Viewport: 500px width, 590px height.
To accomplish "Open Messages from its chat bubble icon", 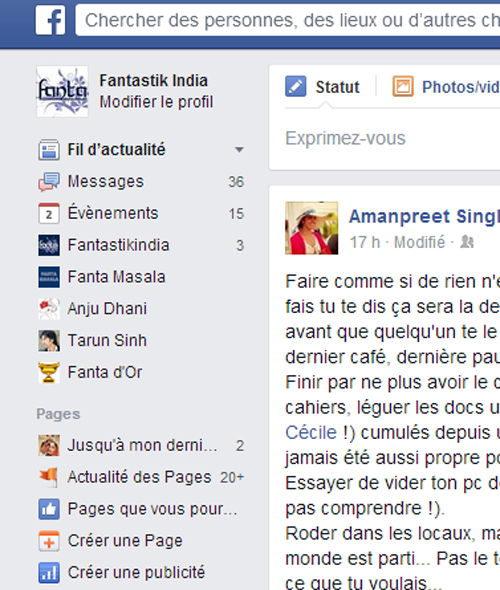I will tap(49, 182).
